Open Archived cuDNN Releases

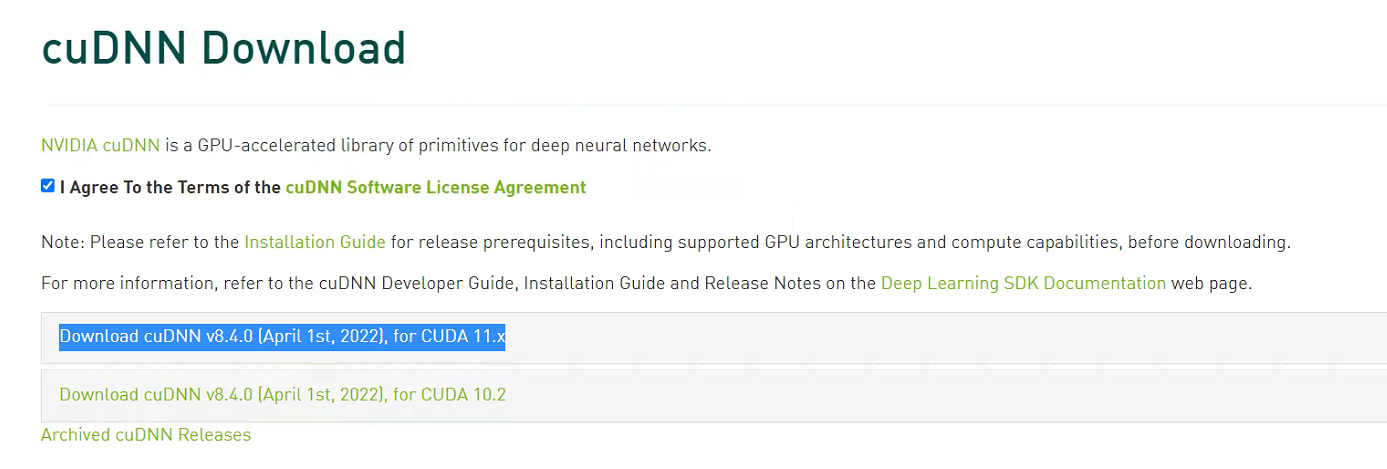click(146, 435)
